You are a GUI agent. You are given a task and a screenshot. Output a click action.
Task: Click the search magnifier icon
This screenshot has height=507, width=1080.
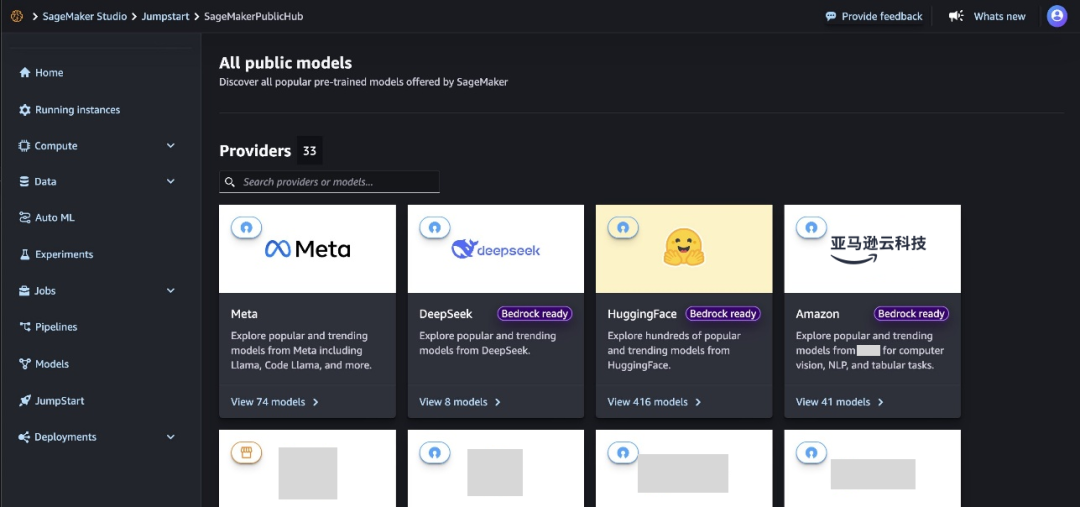coord(230,182)
